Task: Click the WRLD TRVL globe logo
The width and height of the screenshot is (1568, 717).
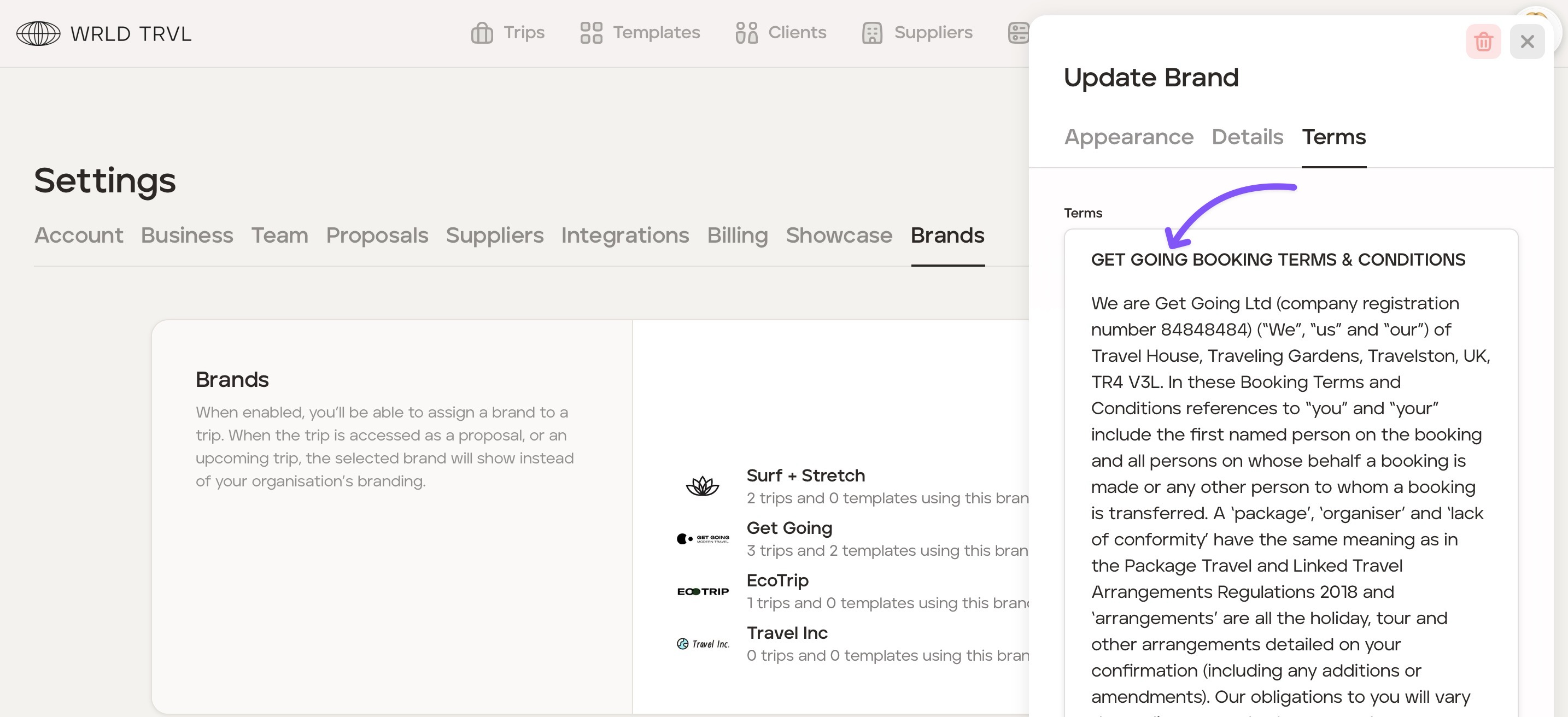Action: pos(38,33)
